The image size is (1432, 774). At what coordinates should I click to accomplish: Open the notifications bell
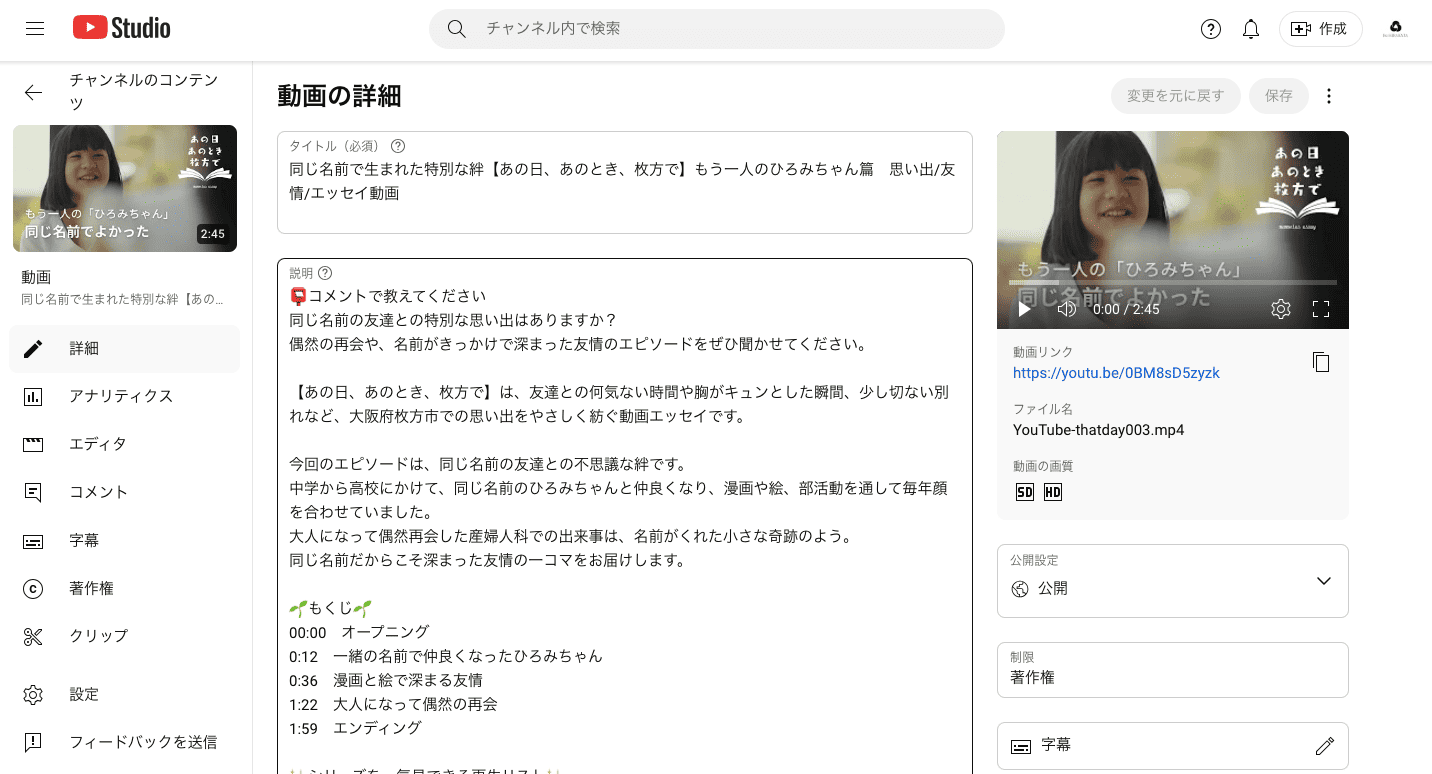[x=1250, y=29]
